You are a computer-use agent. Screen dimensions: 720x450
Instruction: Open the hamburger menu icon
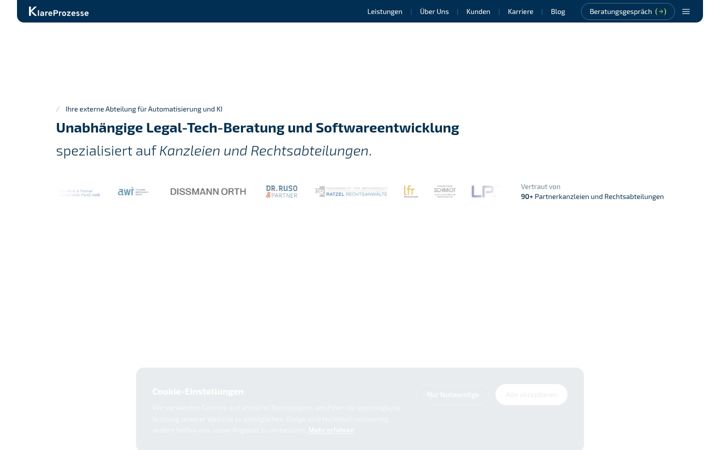tap(686, 11)
